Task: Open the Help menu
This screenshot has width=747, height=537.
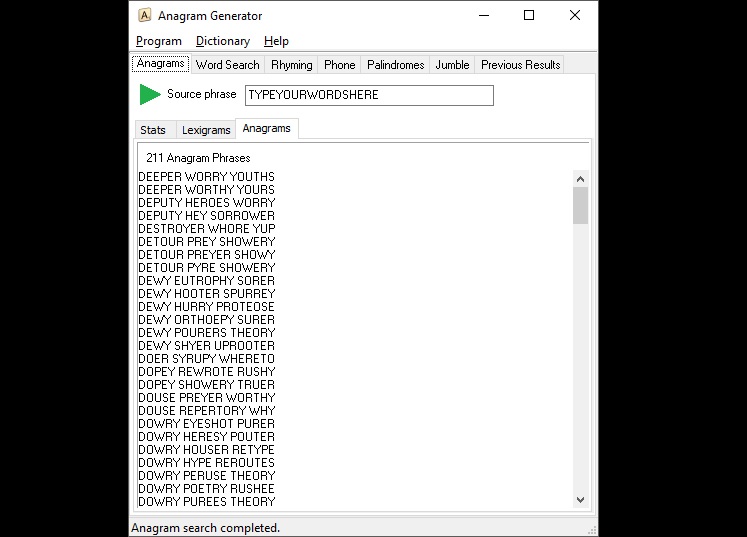Action: [x=276, y=41]
